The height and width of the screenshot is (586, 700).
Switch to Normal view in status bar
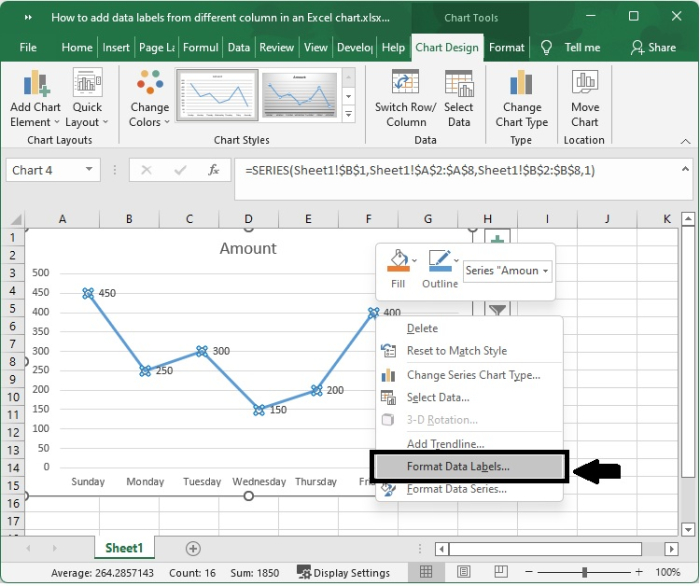[x=426, y=572]
